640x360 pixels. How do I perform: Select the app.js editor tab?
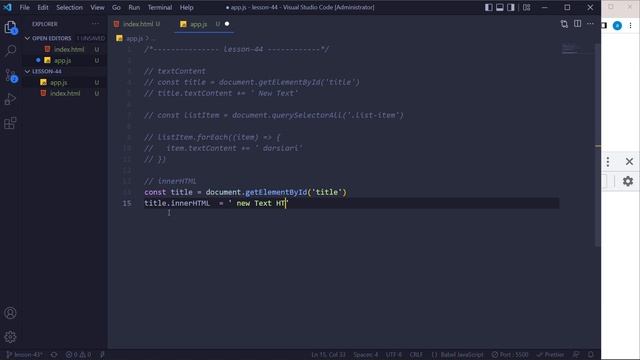tap(198, 24)
